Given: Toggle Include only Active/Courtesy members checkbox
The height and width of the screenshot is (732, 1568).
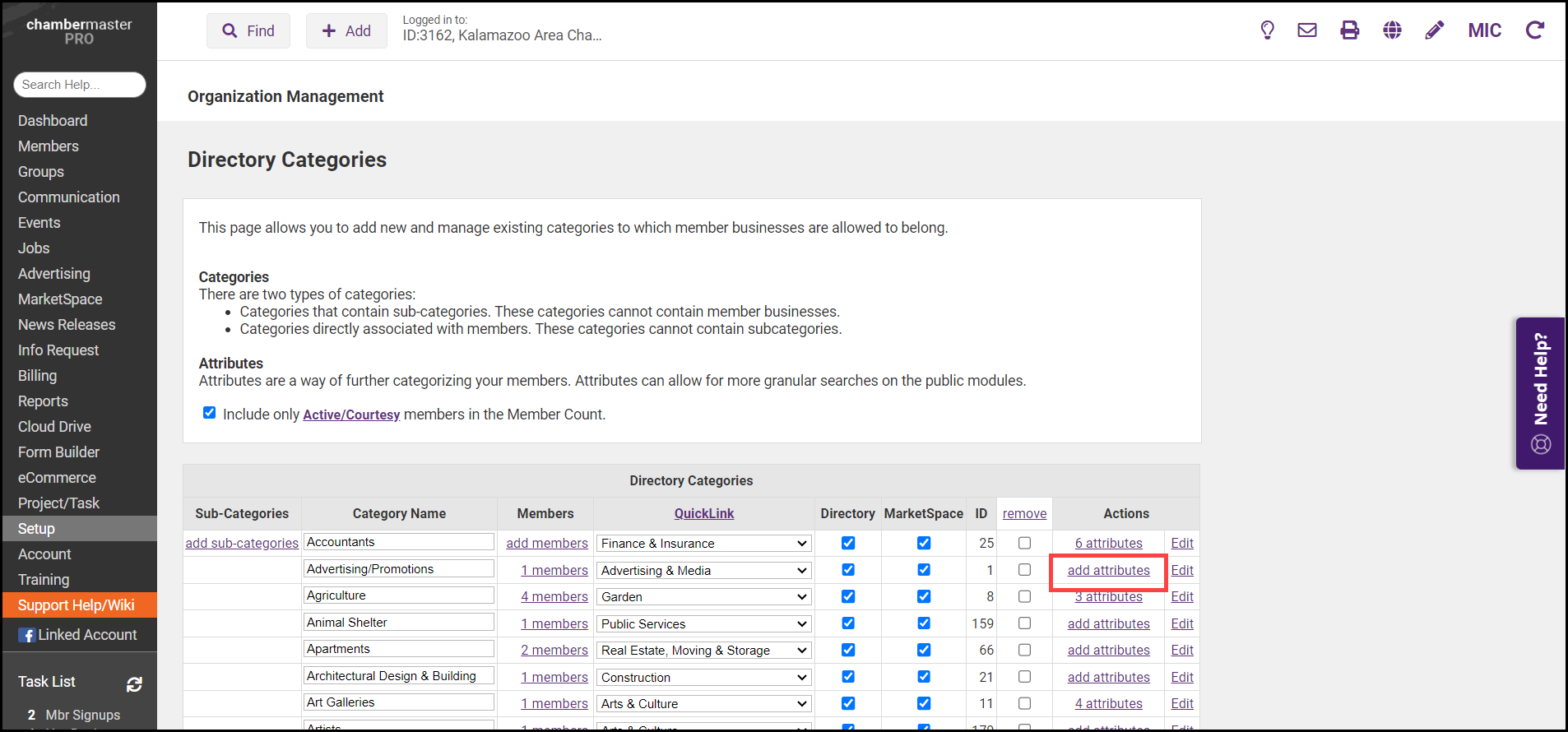Looking at the screenshot, I should pos(210,413).
